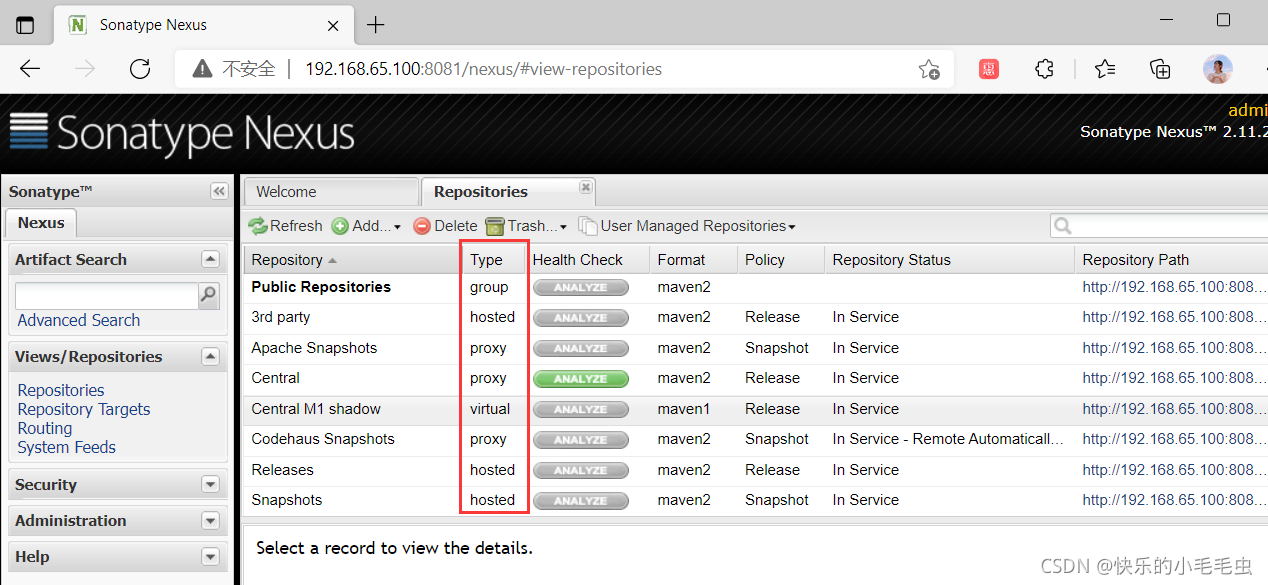This screenshot has width=1268, height=585.
Task: Click Analyze button for Codehaus Snapshots
Action: (x=581, y=440)
